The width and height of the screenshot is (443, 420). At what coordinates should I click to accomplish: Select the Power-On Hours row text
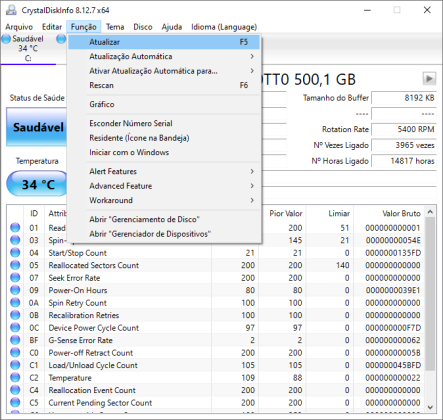[78, 290]
